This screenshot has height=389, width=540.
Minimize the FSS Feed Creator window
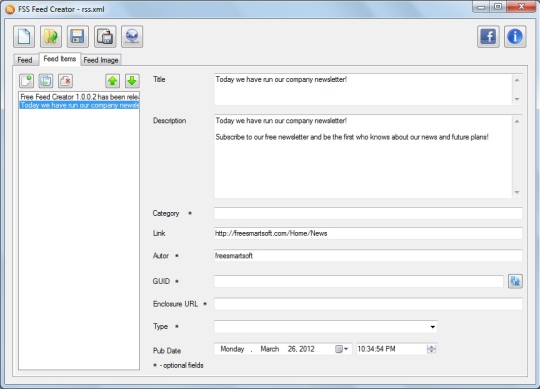pos(481,7)
